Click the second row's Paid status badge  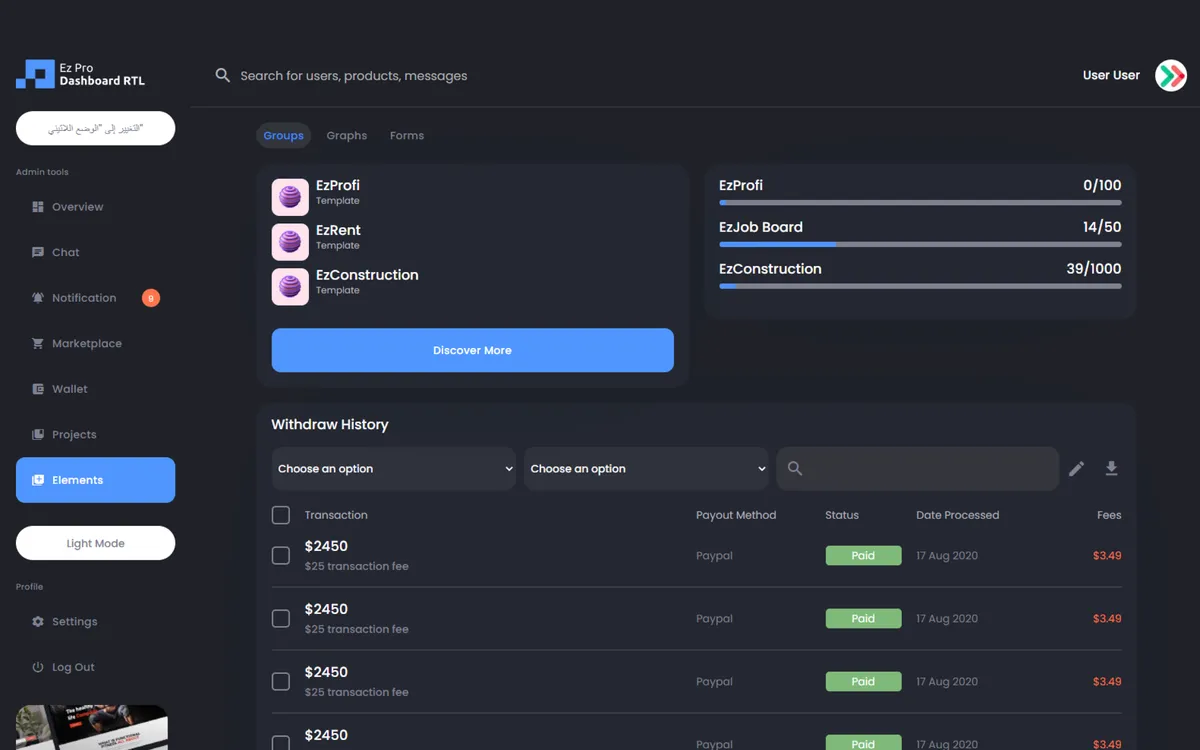tap(863, 618)
